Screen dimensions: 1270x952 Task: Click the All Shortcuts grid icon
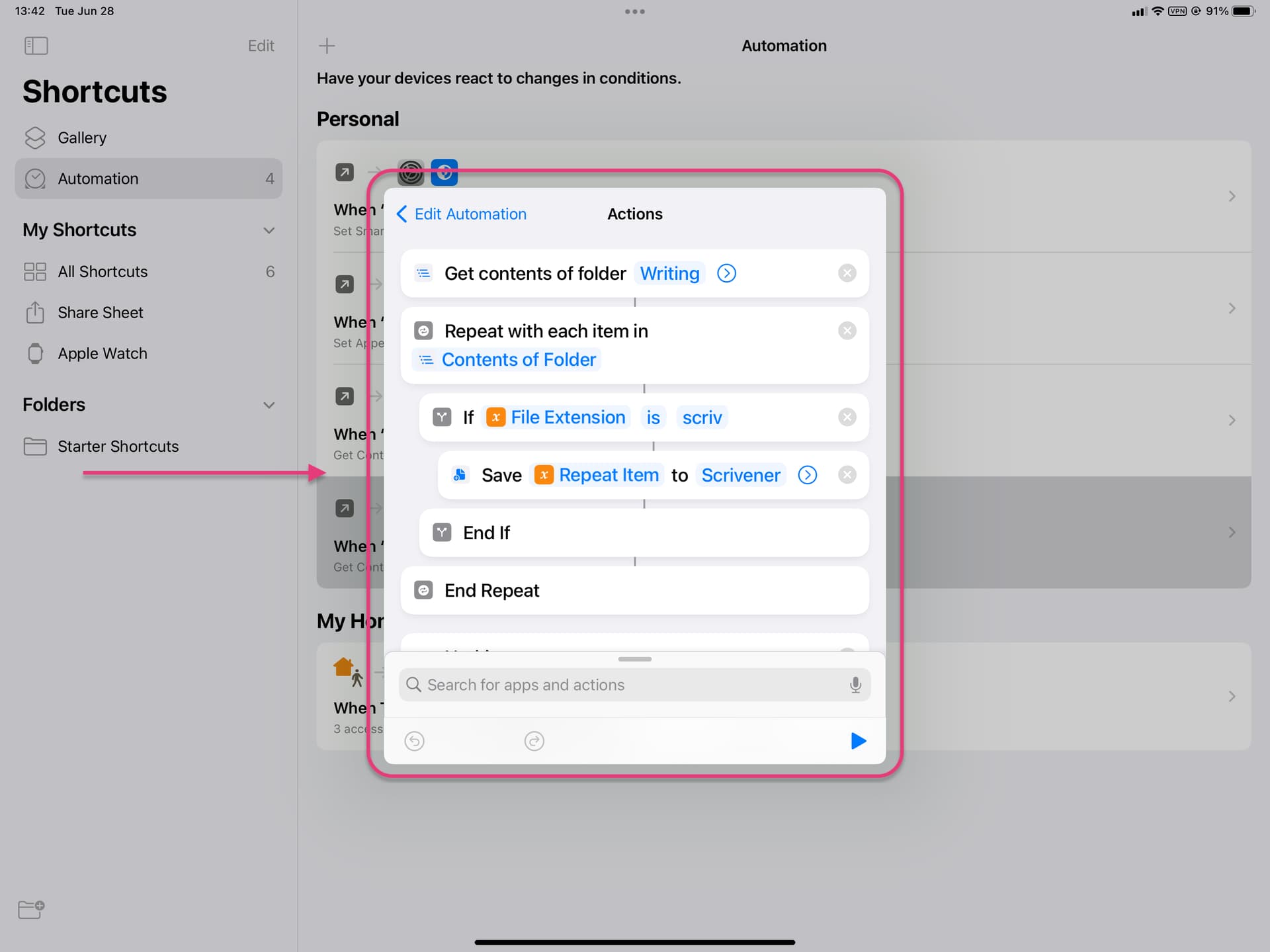pyautogui.click(x=35, y=272)
